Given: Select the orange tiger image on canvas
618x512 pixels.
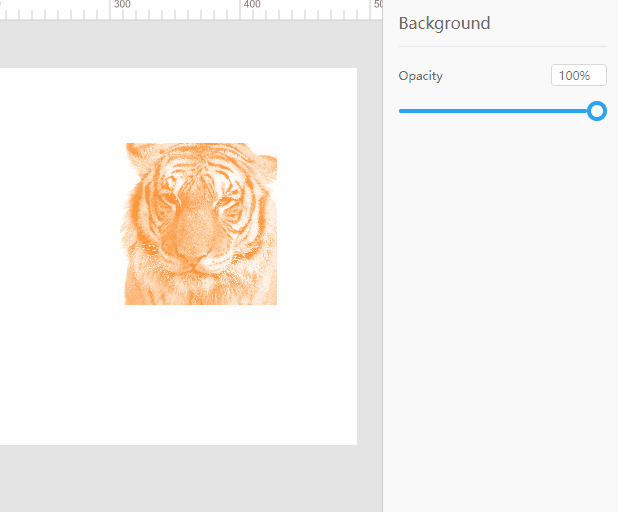Looking at the screenshot, I should coord(199,223).
